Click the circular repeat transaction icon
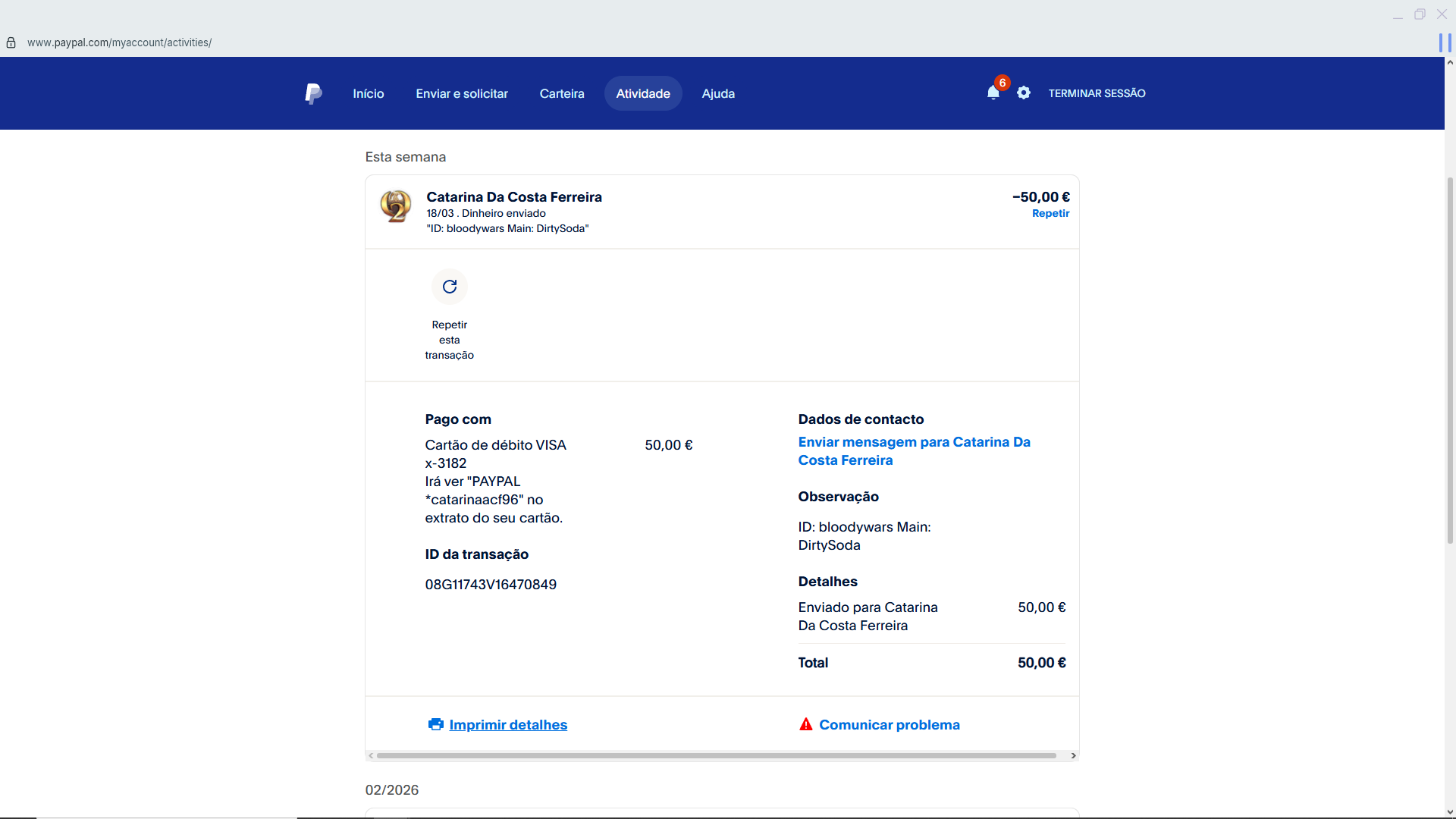Screen dimensions: 1456x819 pos(450,287)
